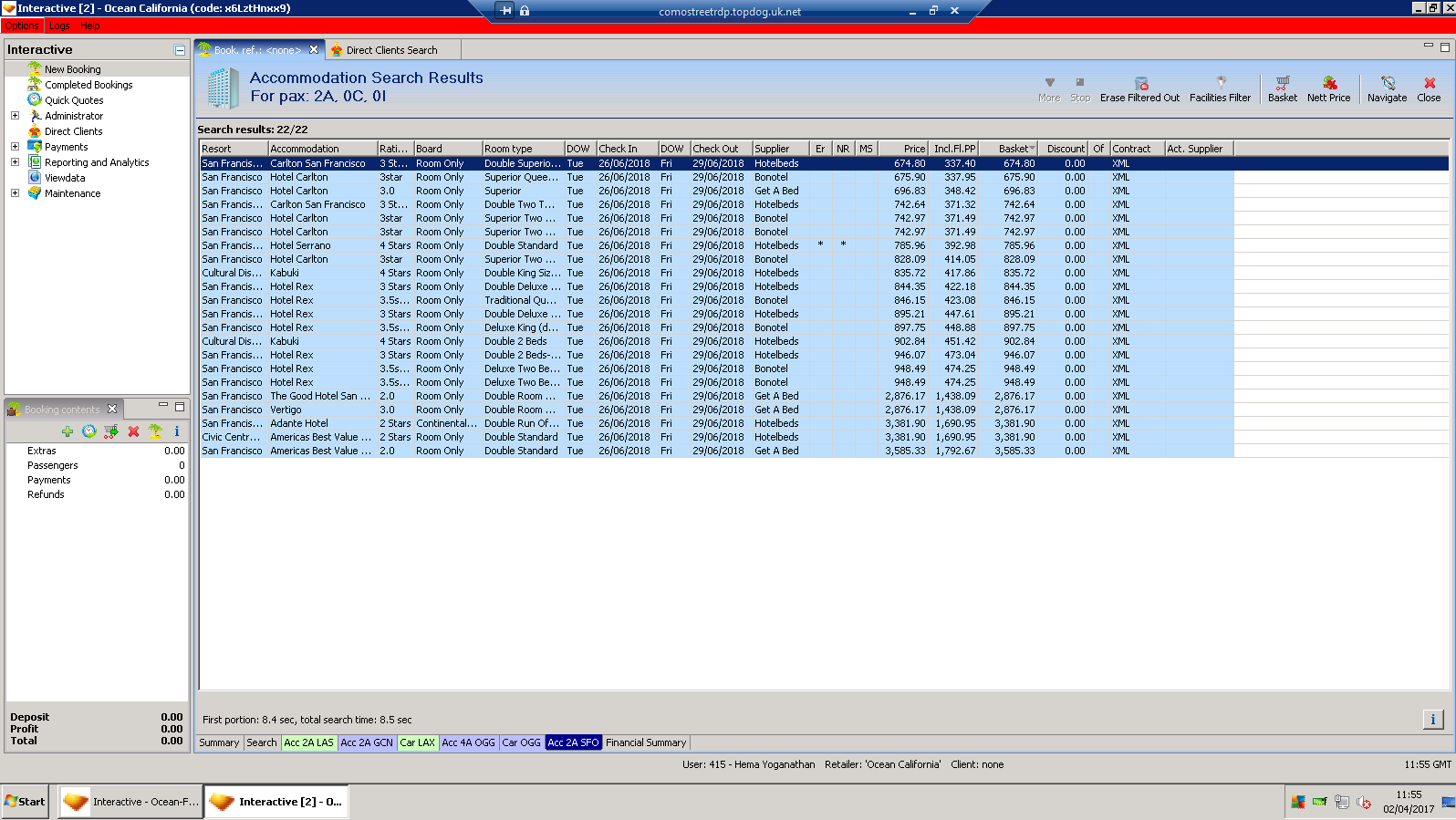Switch to Direct Clients Search tab
Screen dimensions: 1456x820
tap(392, 50)
